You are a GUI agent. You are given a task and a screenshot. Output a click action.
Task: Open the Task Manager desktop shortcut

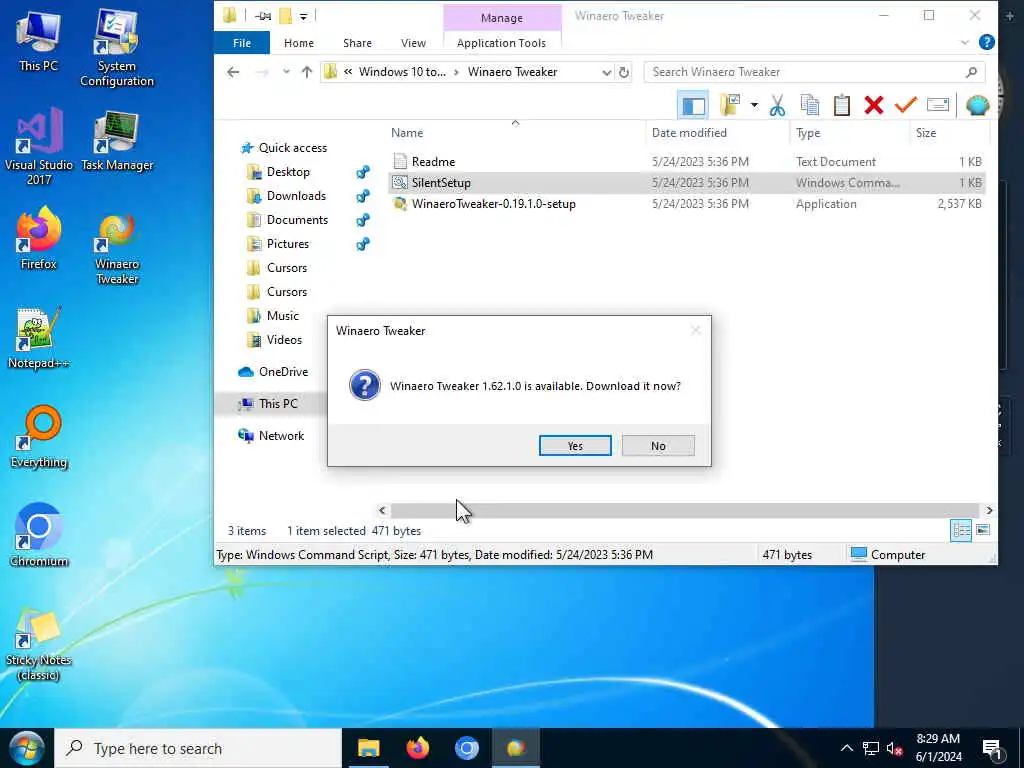(117, 141)
